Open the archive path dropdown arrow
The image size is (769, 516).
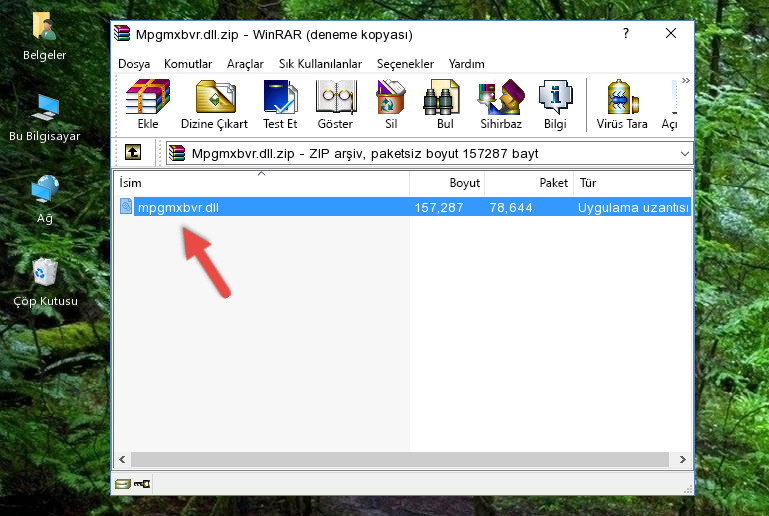pos(685,154)
